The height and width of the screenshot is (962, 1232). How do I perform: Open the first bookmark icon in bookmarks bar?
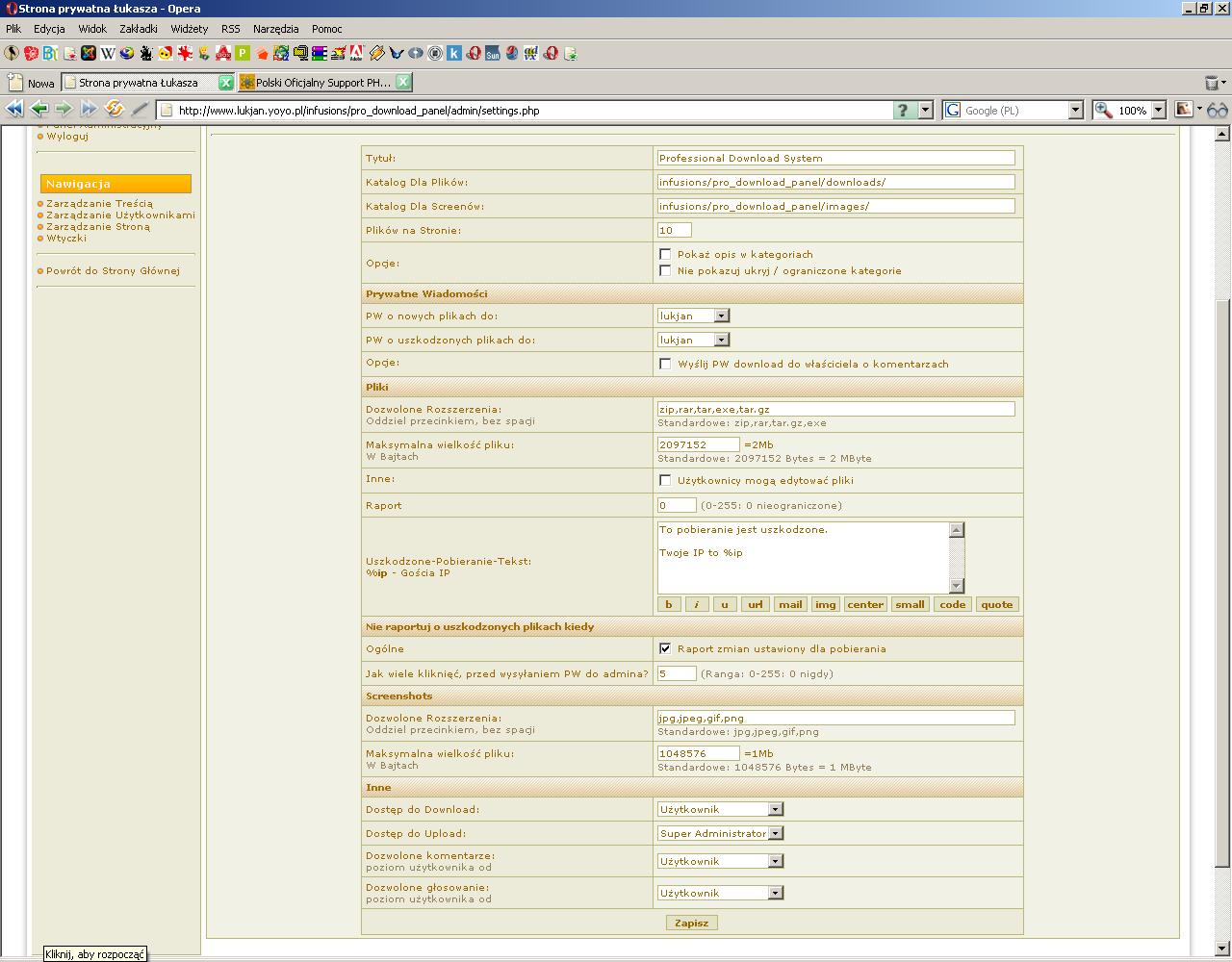tap(12, 54)
